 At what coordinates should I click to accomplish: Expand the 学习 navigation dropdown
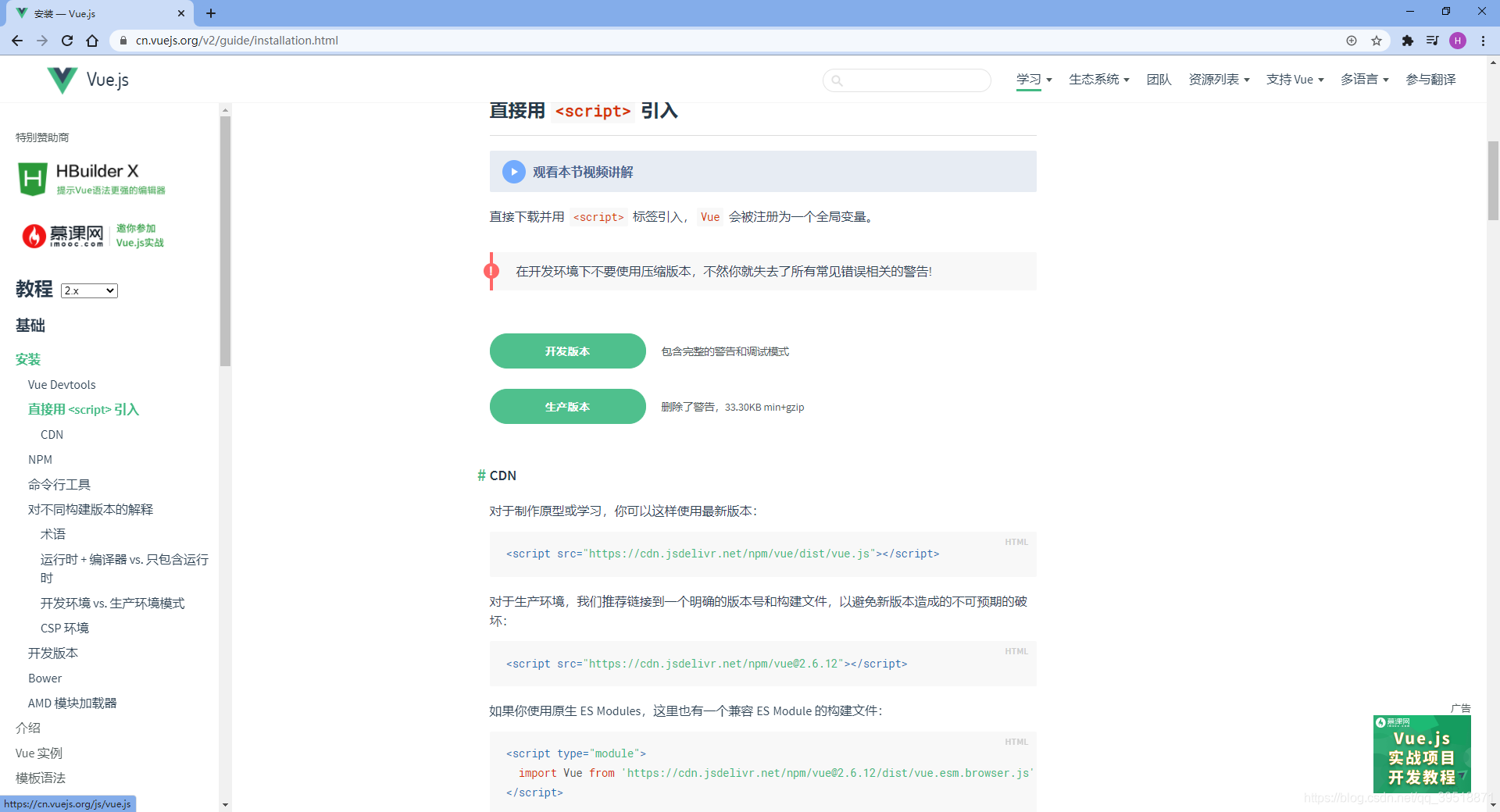[1034, 80]
